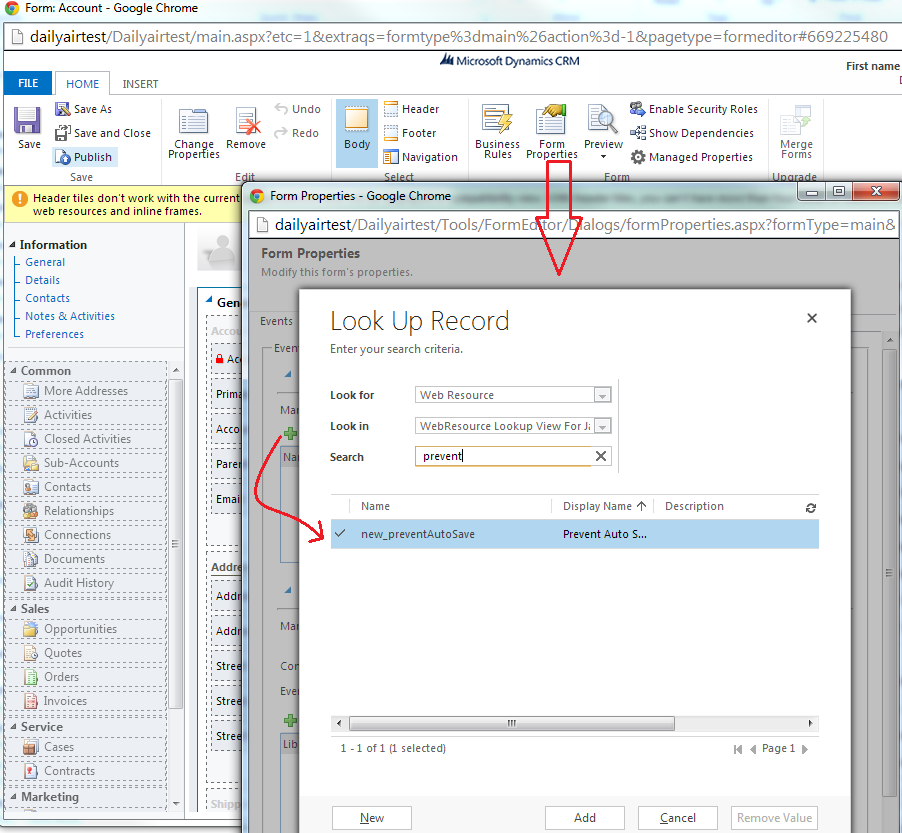Open Merge Forms in the Upgrade group
Viewport: 902px width, 833px height.
pos(796,128)
